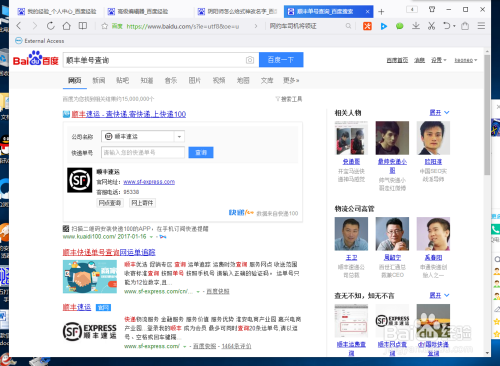Go to 百度首页 link at top right
The width and height of the screenshot is (500, 366).
[x=397, y=60]
